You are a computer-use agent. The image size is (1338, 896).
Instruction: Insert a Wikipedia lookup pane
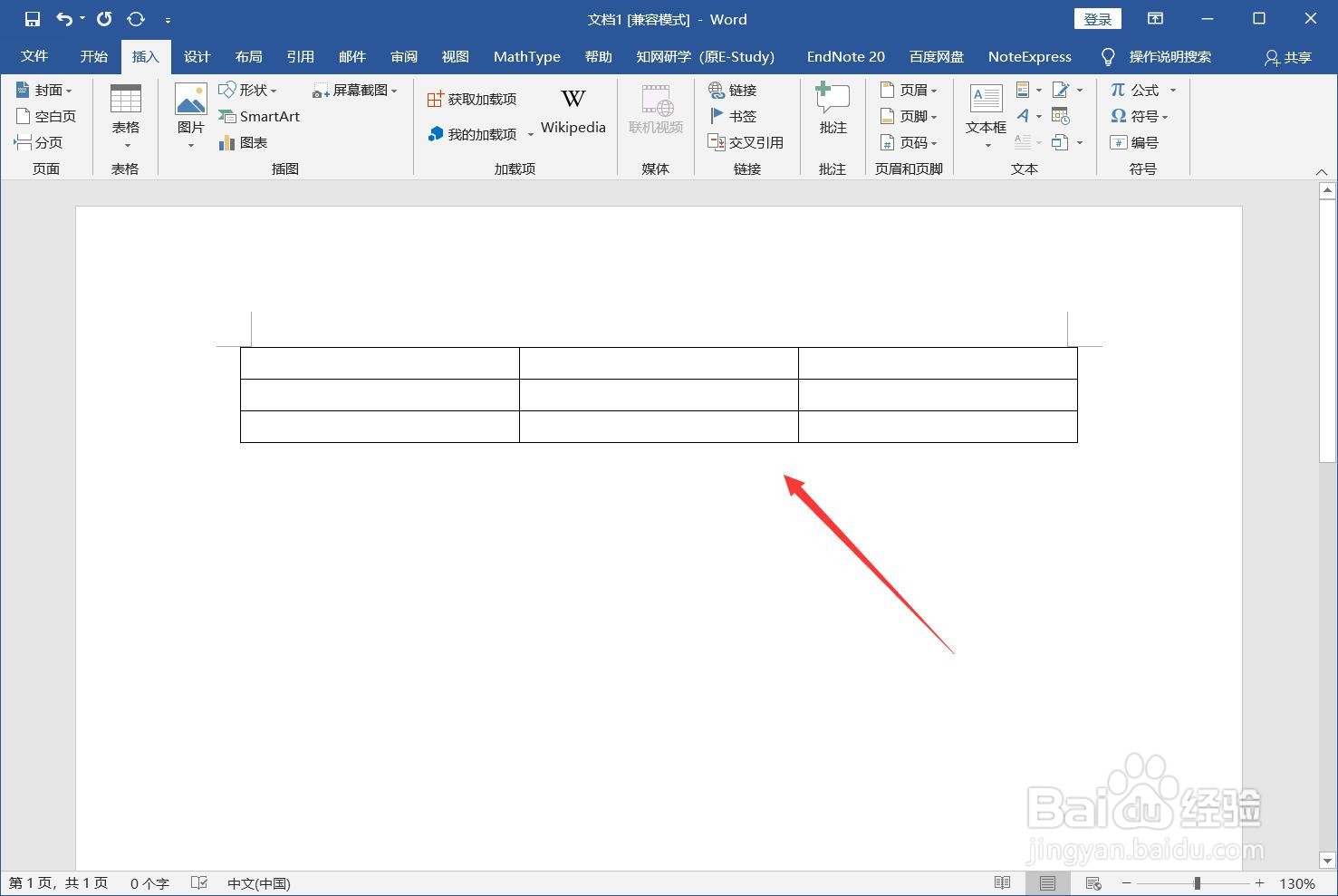[573, 111]
